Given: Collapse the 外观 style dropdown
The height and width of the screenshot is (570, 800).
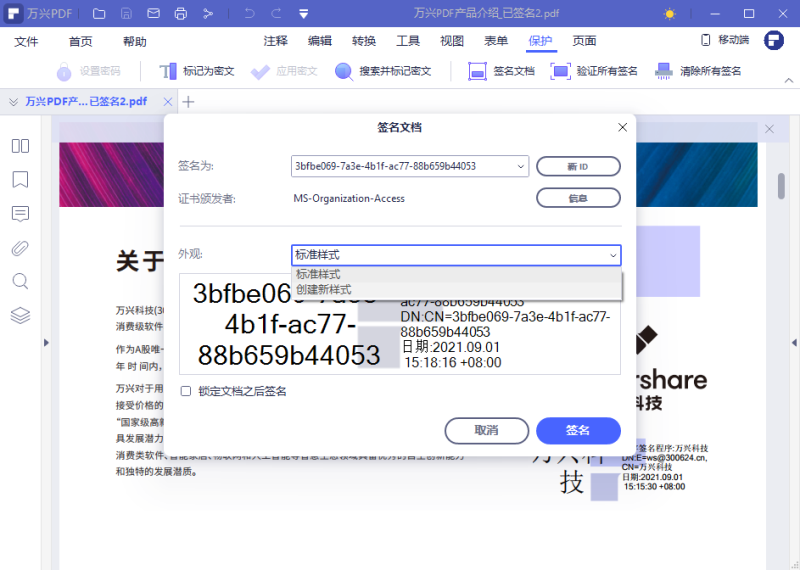Looking at the screenshot, I should (x=613, y=255).
